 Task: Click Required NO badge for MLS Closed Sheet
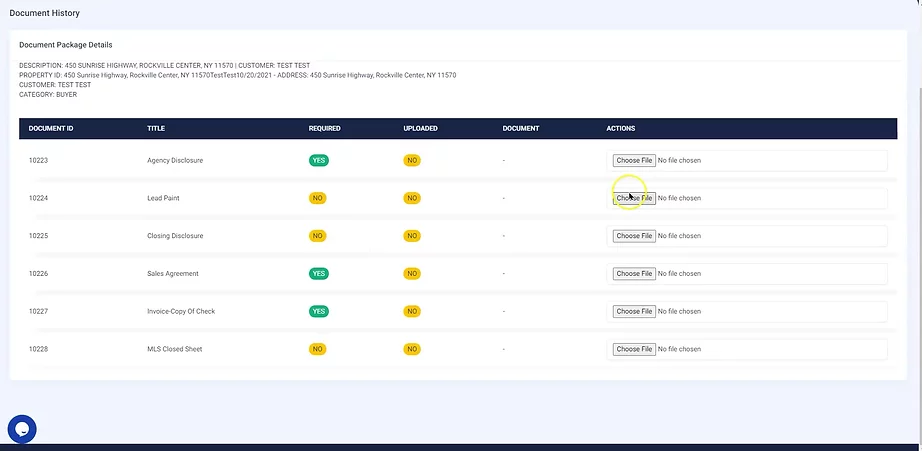318,349
